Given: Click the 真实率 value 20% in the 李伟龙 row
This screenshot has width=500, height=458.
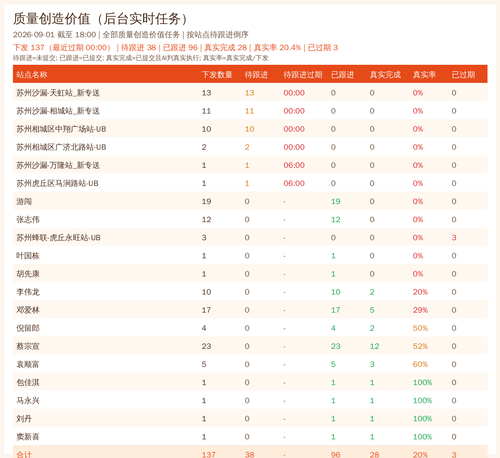Looking at the screenshot, I should click(x=420, y=292).
